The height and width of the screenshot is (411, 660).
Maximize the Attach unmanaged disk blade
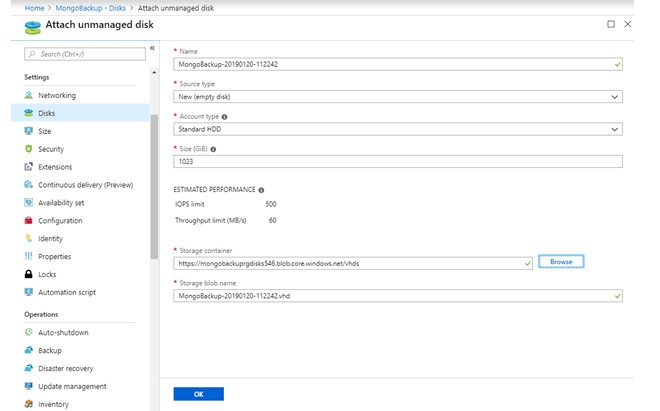pos(611,24)
